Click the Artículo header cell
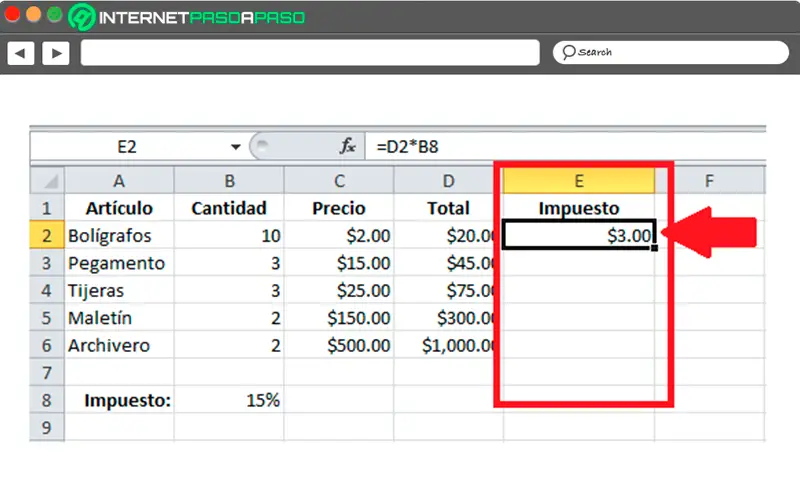This screenshot has height=500, width=800. 119,208
